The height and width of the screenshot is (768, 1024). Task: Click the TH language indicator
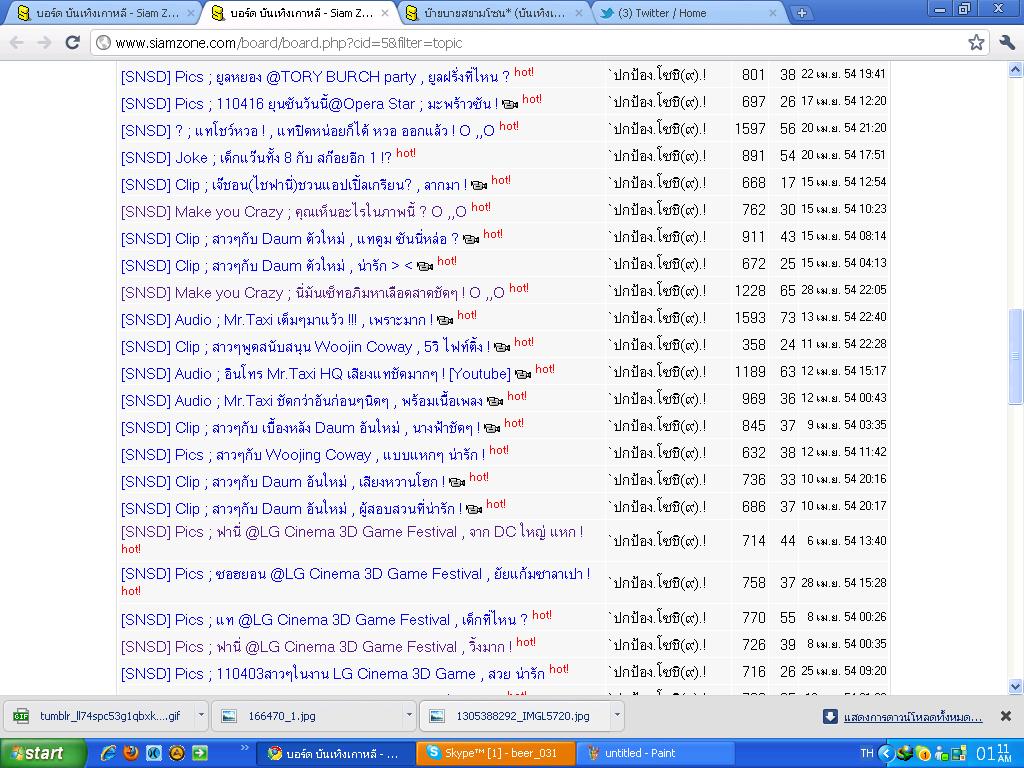pos(867,753)
